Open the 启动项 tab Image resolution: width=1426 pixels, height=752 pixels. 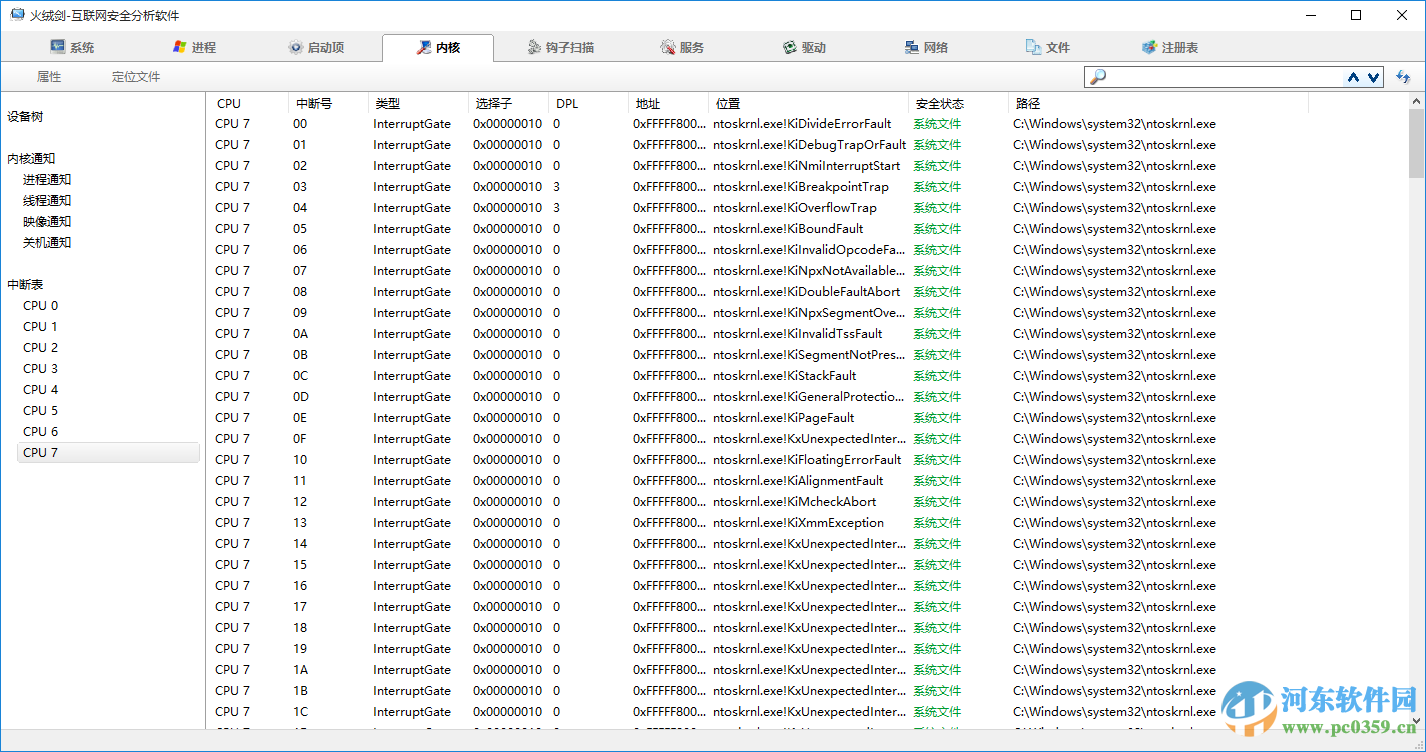[315, 47]
